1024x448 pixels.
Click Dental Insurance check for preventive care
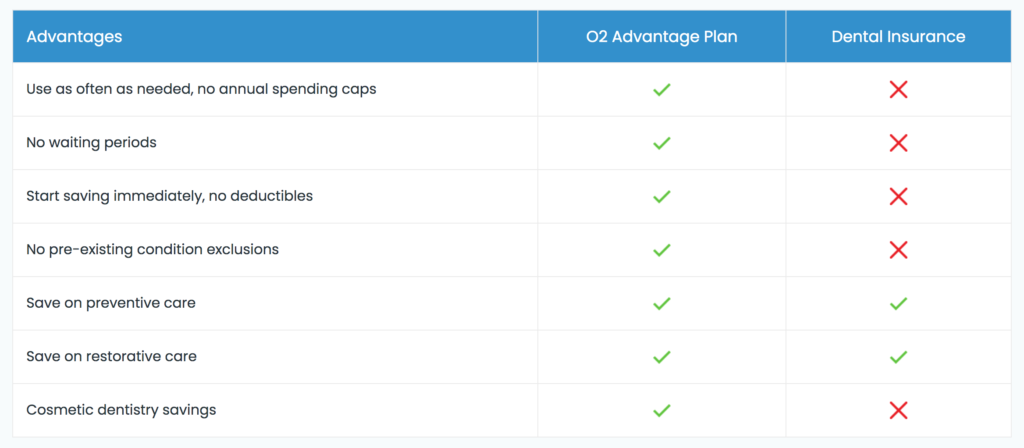coord(899,304)
